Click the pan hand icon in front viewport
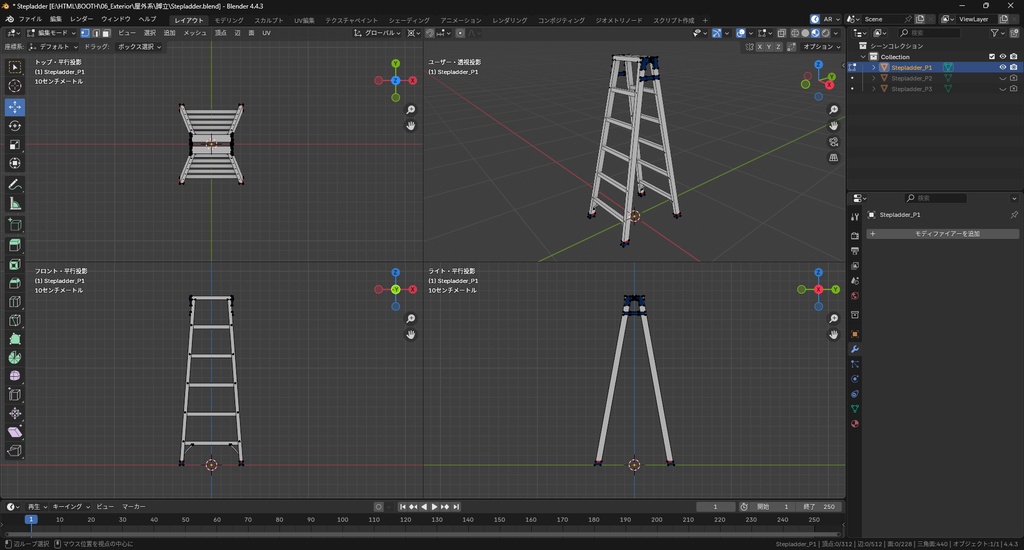Image resolution: width=1024 pixels, height=550 pixels. click(411, 335)
